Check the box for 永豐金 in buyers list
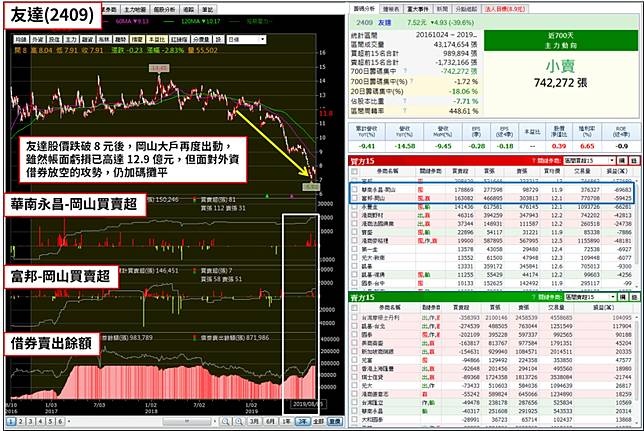 [354, 207]
